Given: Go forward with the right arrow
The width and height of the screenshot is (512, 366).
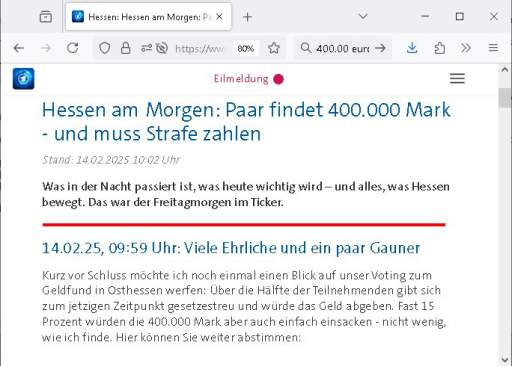Looking at the screenshot, I should click(x=45, y=48).
